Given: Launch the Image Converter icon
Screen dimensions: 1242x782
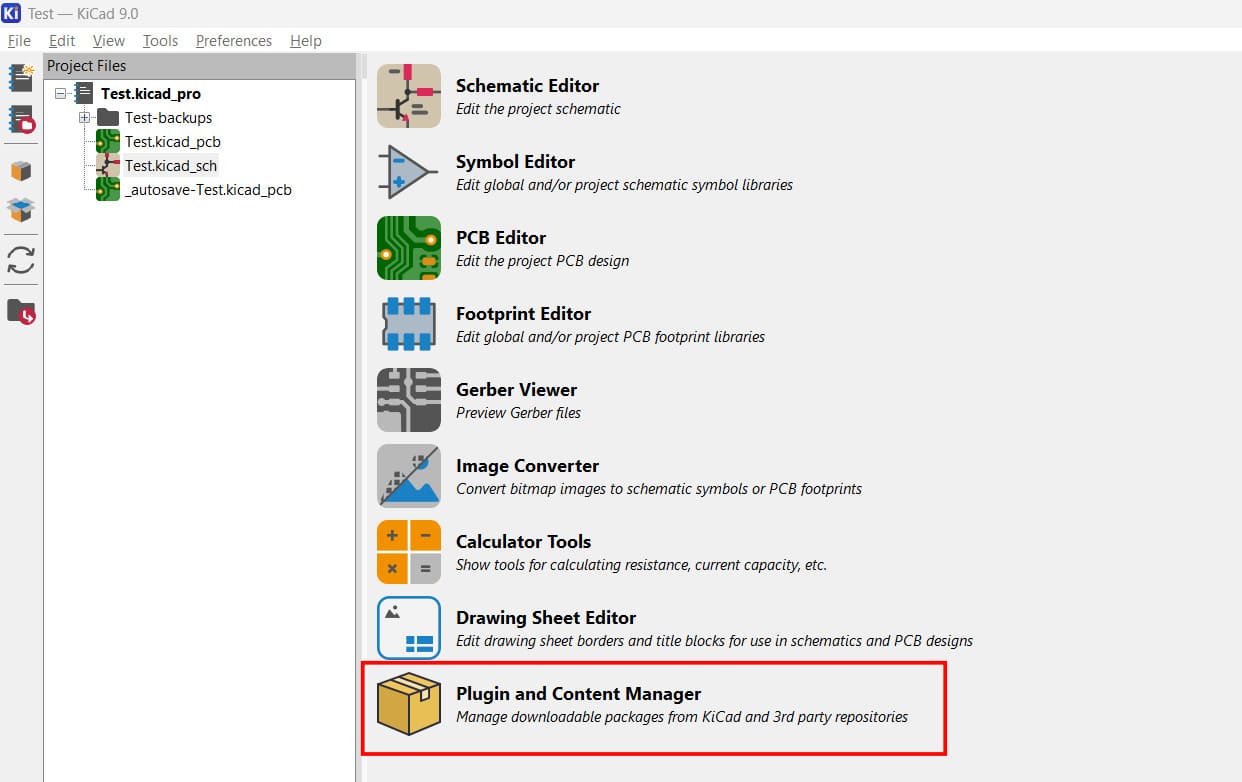Looking at the screenshot, I should (409, 476).
